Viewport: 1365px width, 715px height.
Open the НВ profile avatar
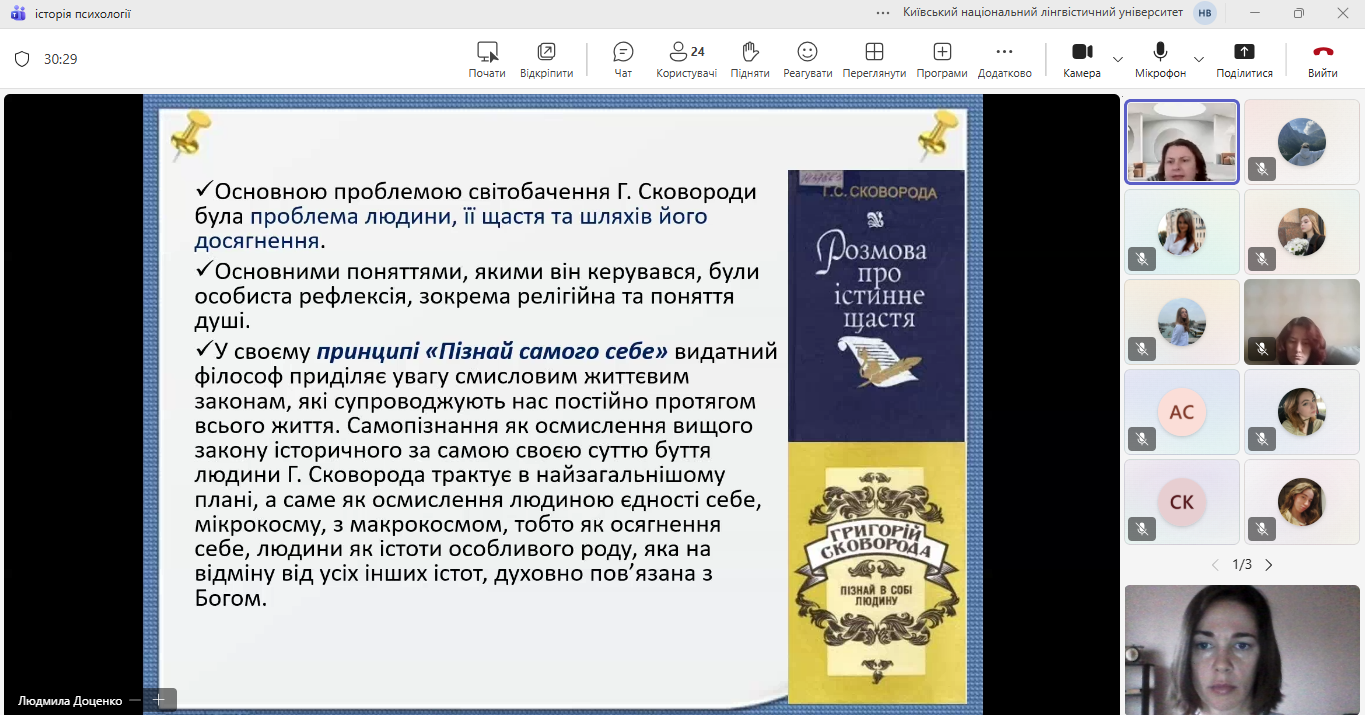[x=1205, y=13]
